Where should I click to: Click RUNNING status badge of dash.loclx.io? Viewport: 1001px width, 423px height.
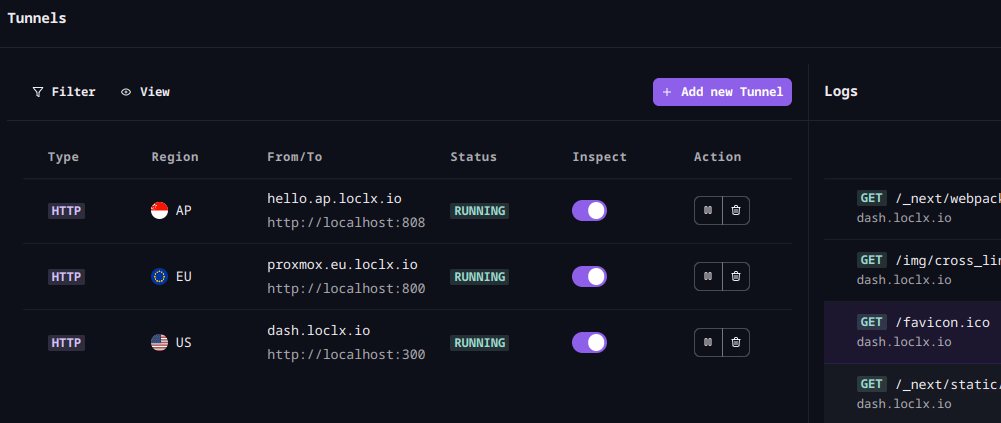[x=480, y=342]
